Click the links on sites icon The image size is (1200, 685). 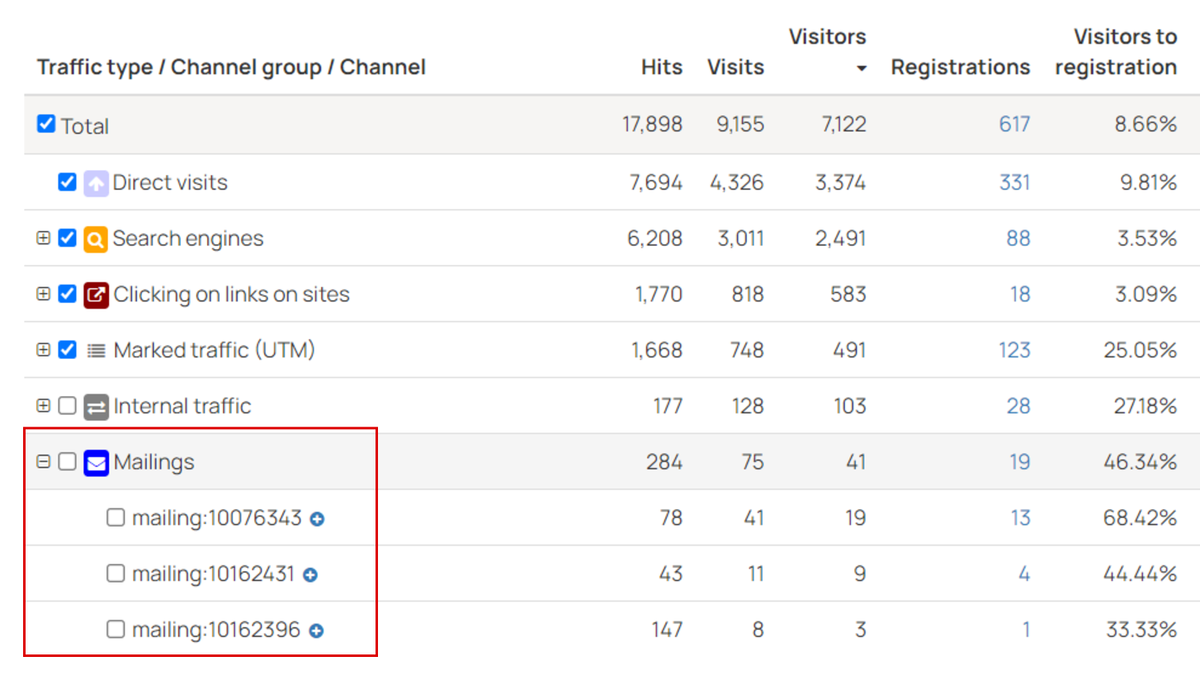96,295
